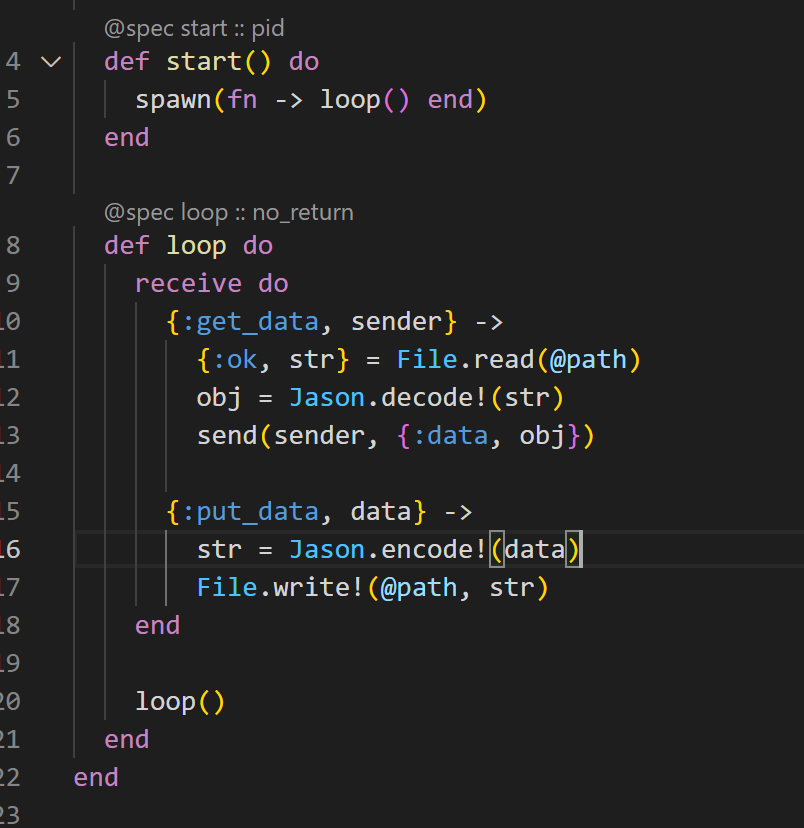This screenshot has height=828, width=804.
Task: Collapse the start function fold chevron
Action: 51,62
